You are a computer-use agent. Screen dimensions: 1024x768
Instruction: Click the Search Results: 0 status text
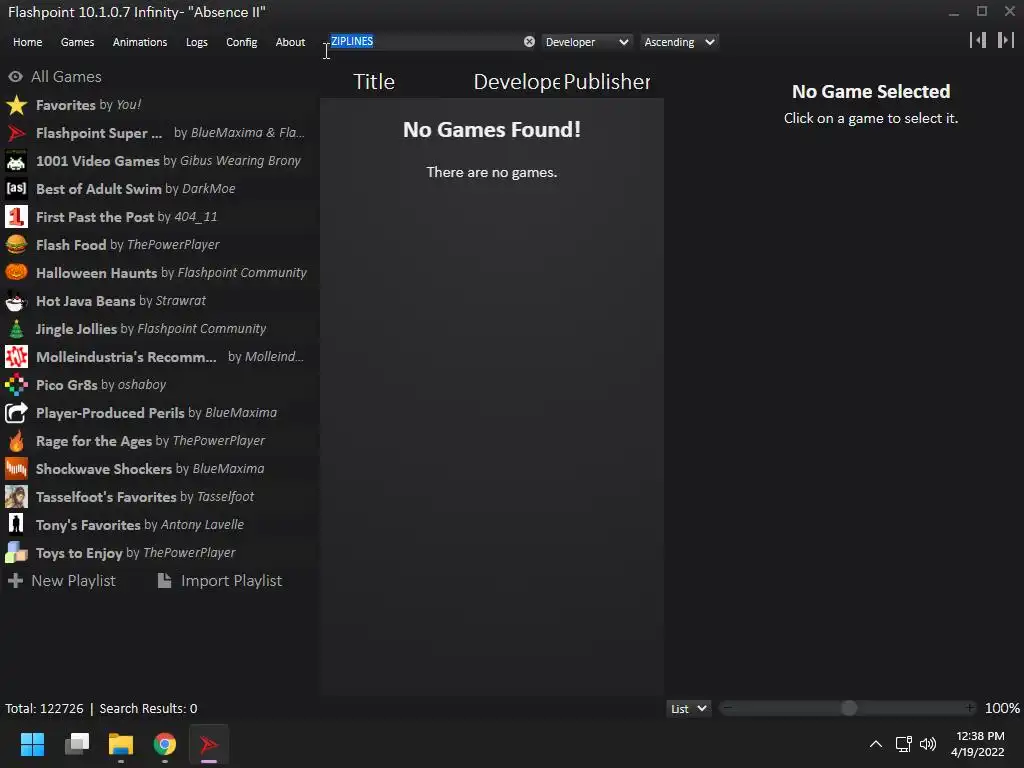pos(148,709)
